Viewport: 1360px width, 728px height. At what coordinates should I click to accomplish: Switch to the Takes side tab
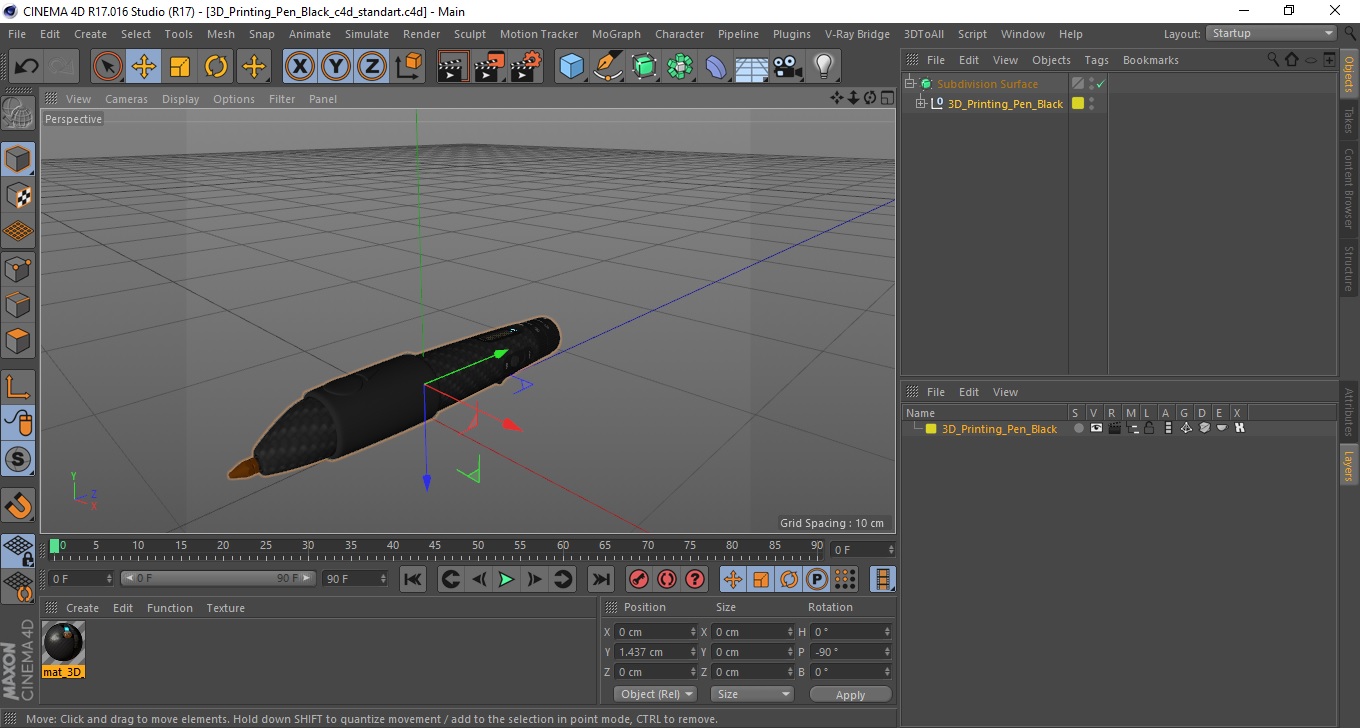point(1349,120)
